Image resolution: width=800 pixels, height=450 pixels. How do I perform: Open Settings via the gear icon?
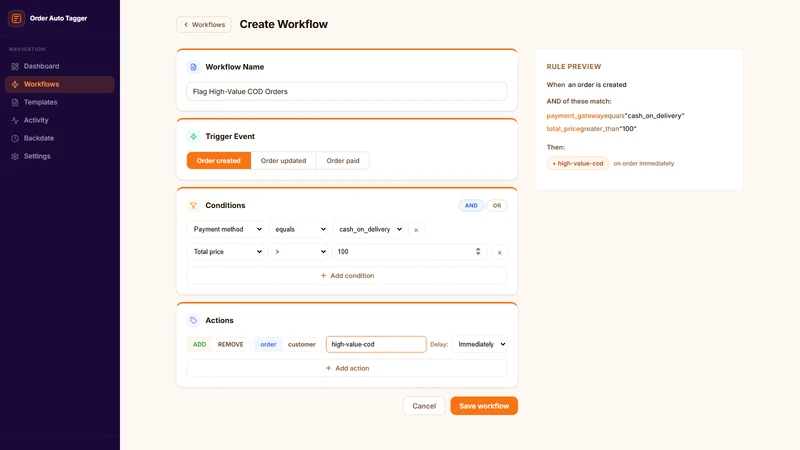coord(15,157)
